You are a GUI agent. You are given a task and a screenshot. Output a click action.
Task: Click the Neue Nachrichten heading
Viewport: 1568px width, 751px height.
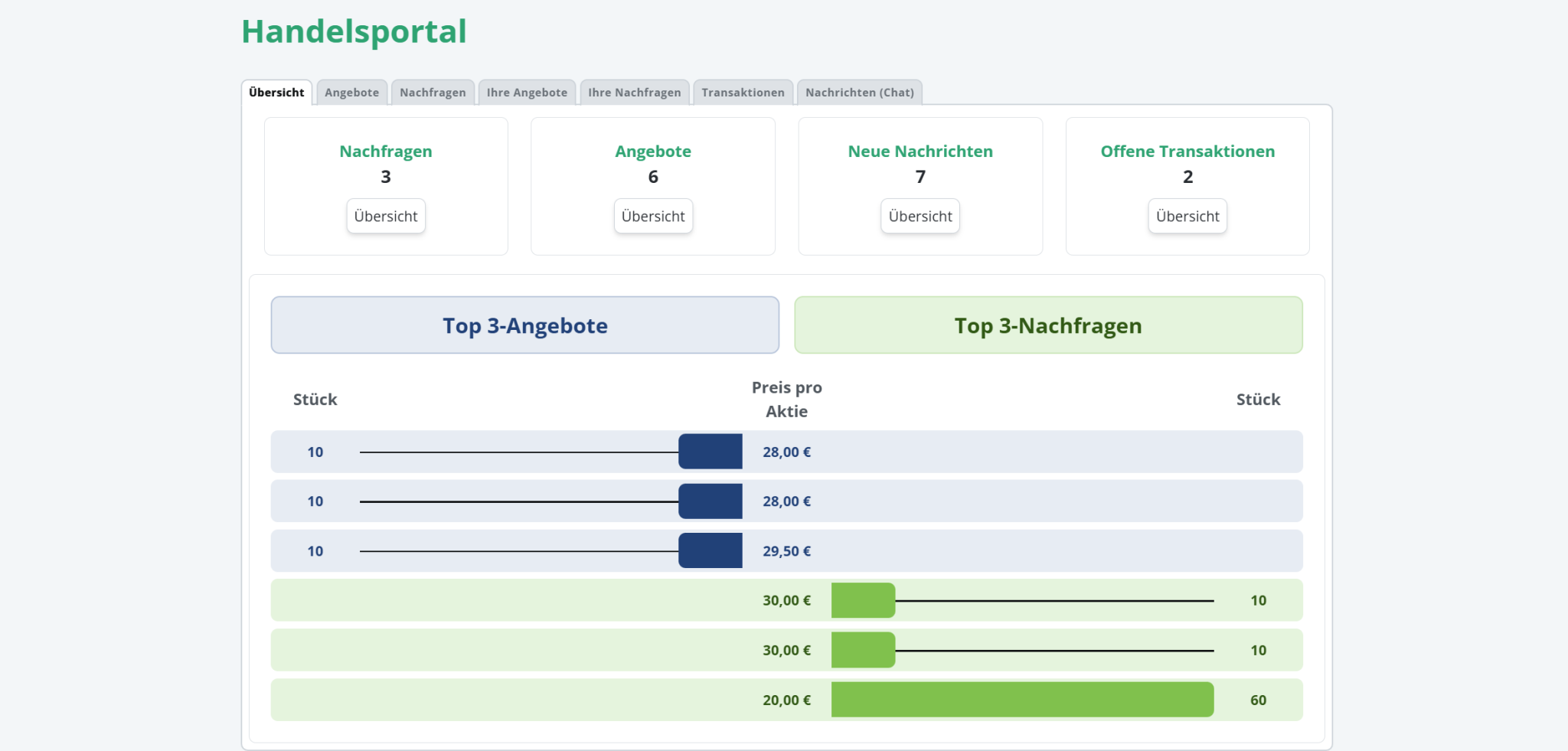click(920, 152)
